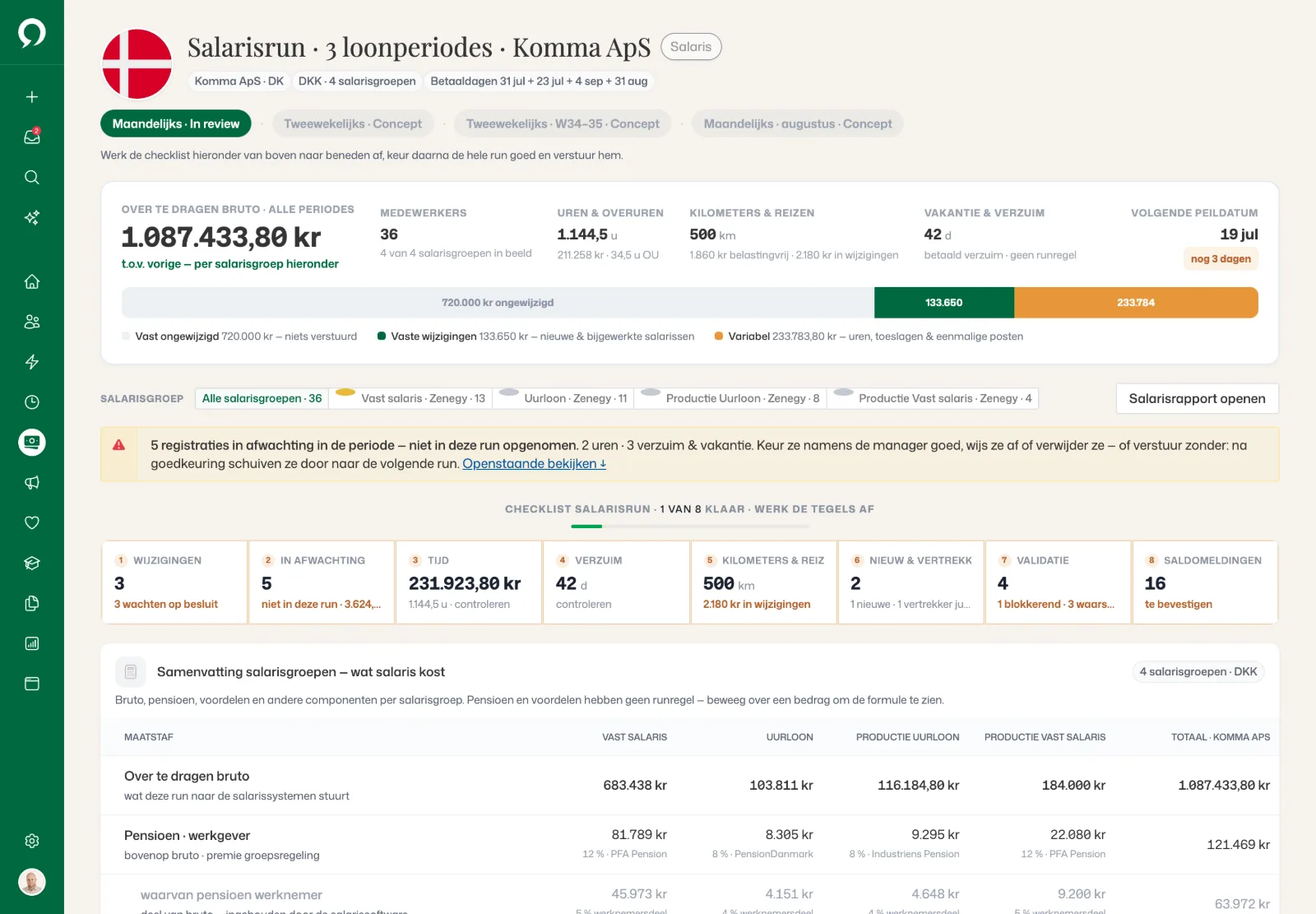Screen dimensions: 1316x914
Task: Select the highlighted payroll icon in sidebar
Action: coord(32,443)
